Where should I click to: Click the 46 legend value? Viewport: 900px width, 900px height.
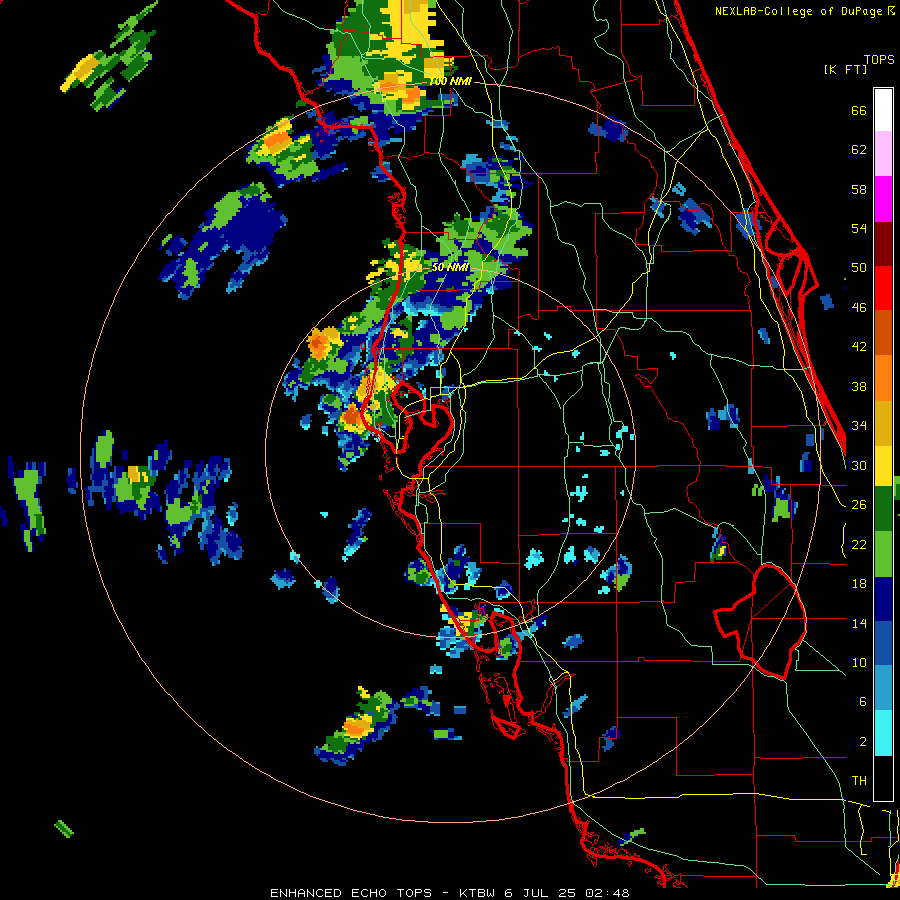859,308
